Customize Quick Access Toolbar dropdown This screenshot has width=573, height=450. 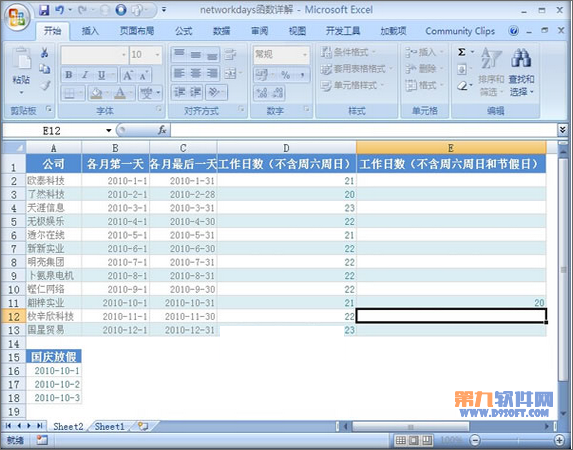pyautogui.click(x=164, y=10)
